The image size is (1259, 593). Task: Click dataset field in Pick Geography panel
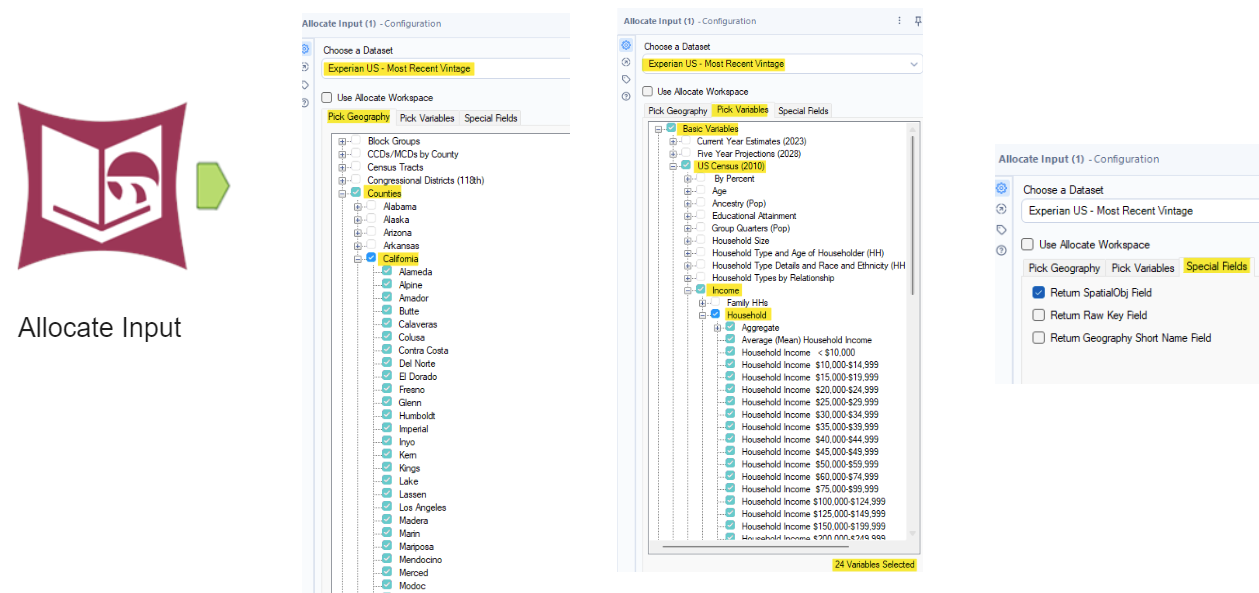point(446,69)
